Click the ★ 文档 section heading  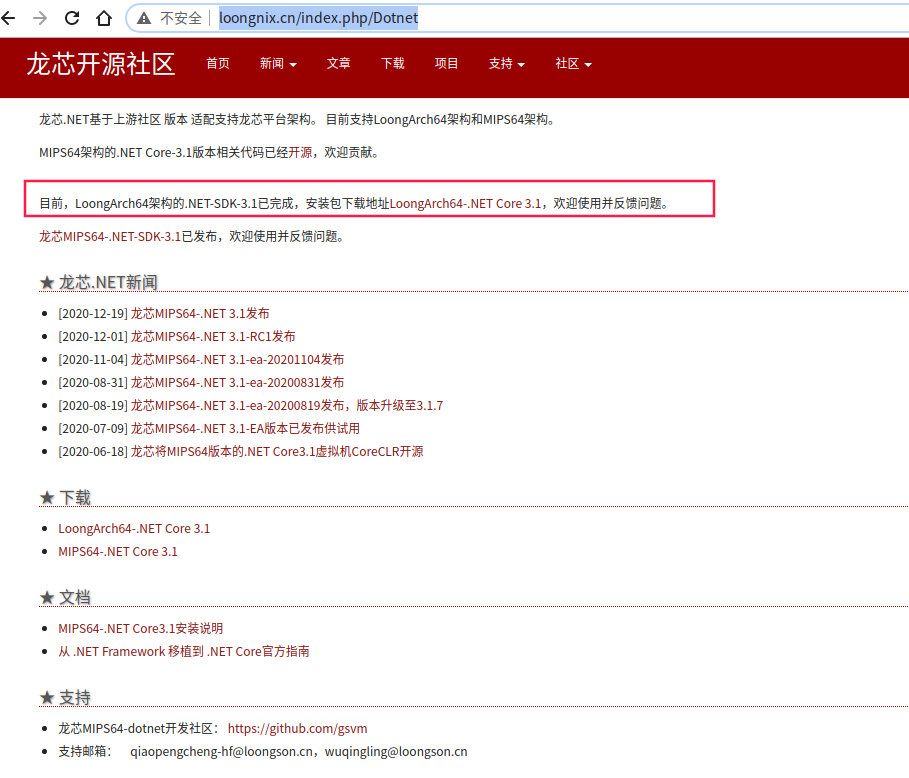coord(65,597)
